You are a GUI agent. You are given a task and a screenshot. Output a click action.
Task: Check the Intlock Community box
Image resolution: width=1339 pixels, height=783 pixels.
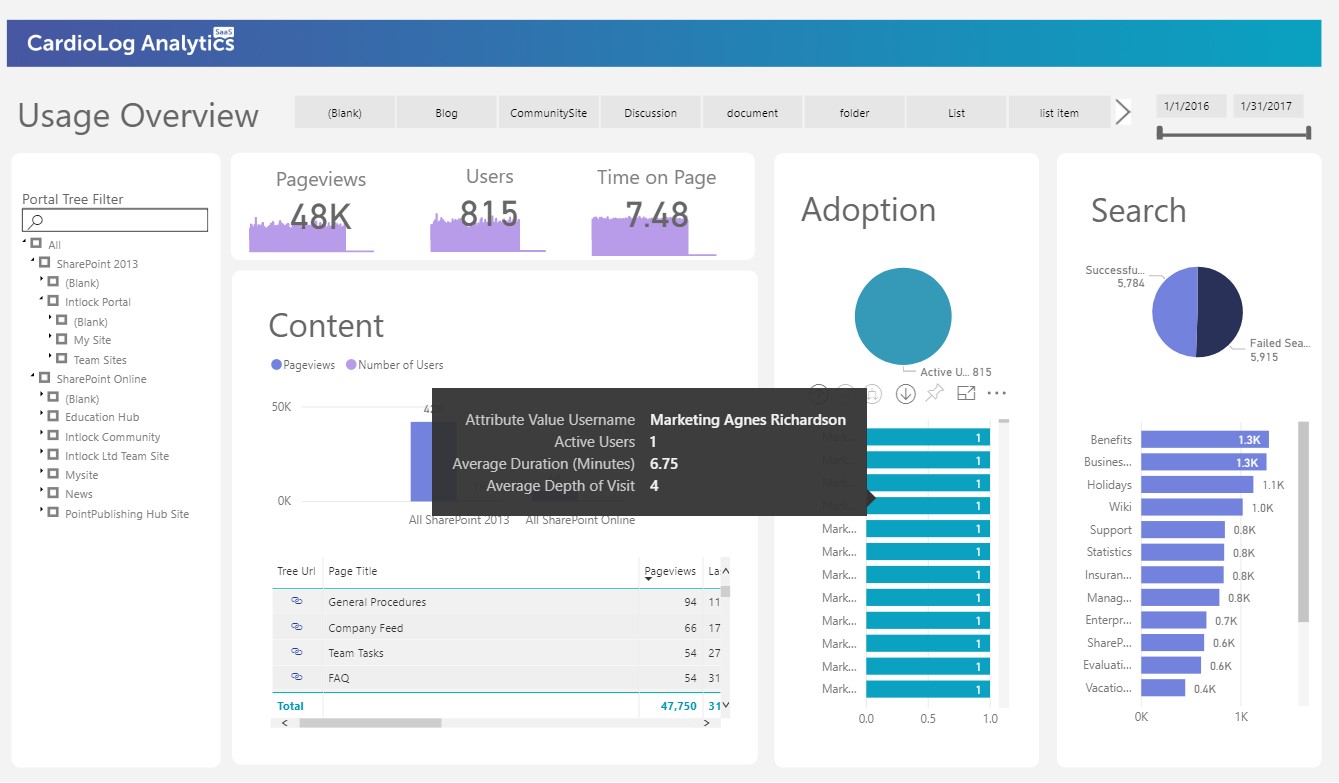(54, 436)
